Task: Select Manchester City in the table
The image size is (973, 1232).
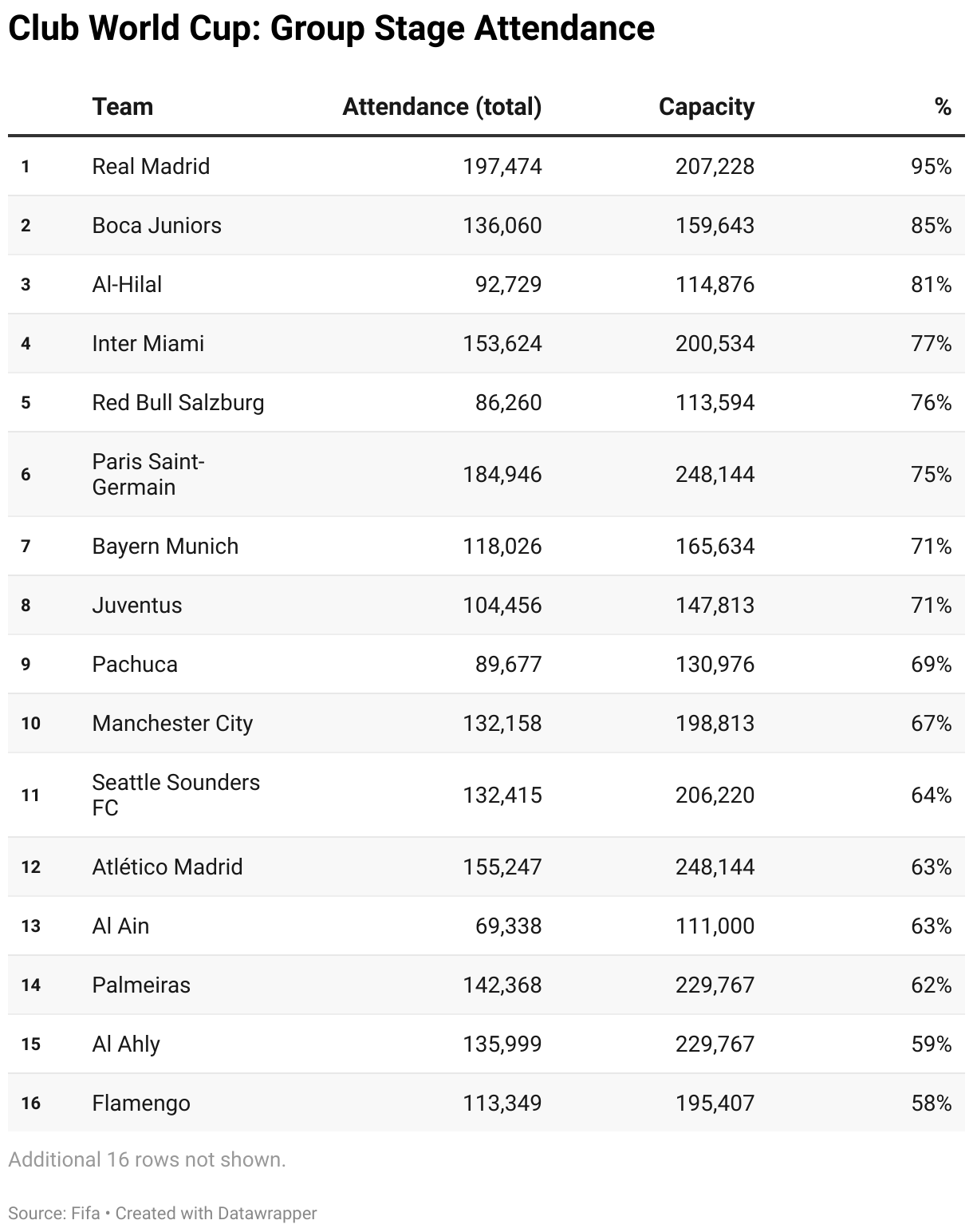Action: (172, 724)
